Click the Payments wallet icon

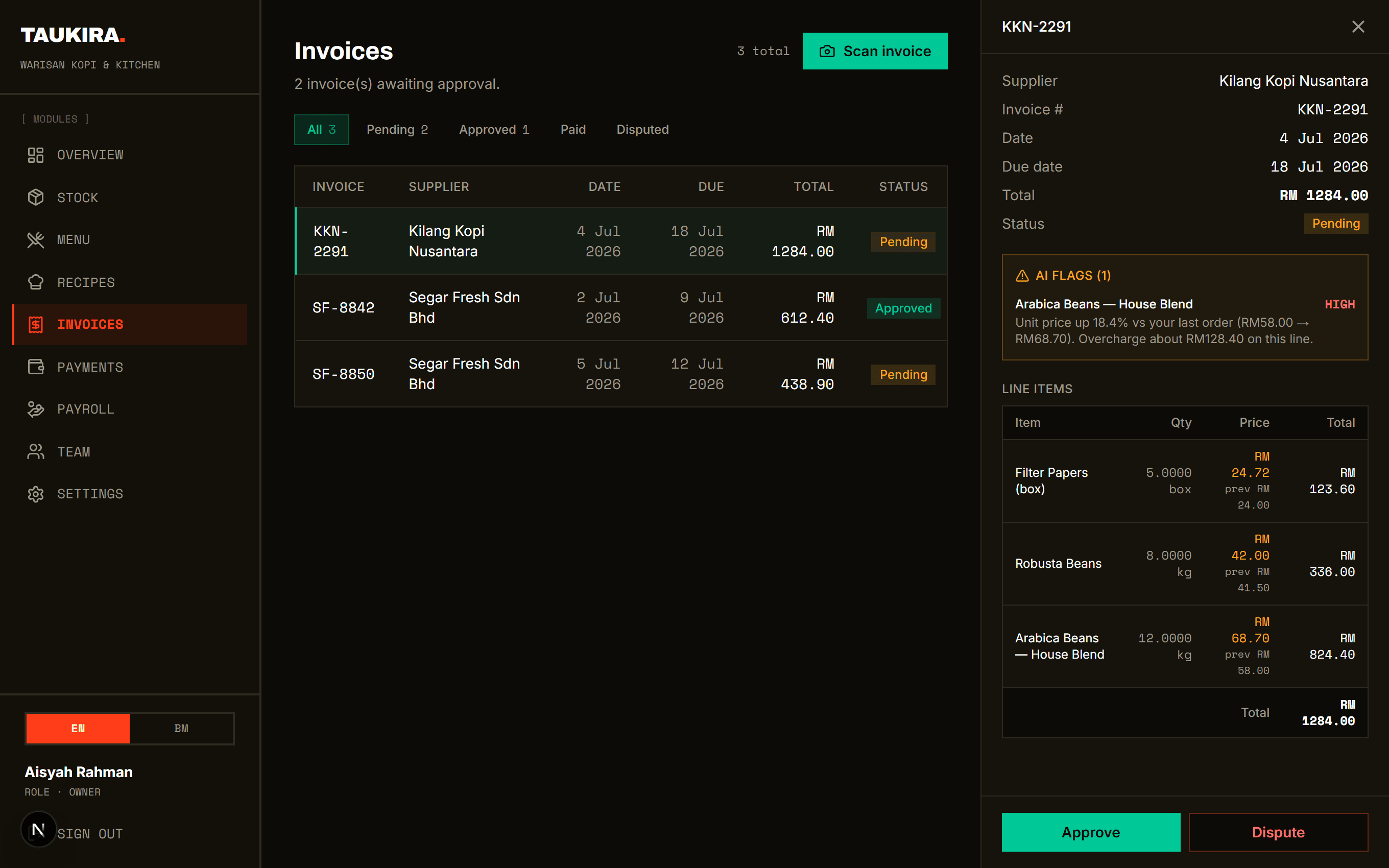(36, 367)
